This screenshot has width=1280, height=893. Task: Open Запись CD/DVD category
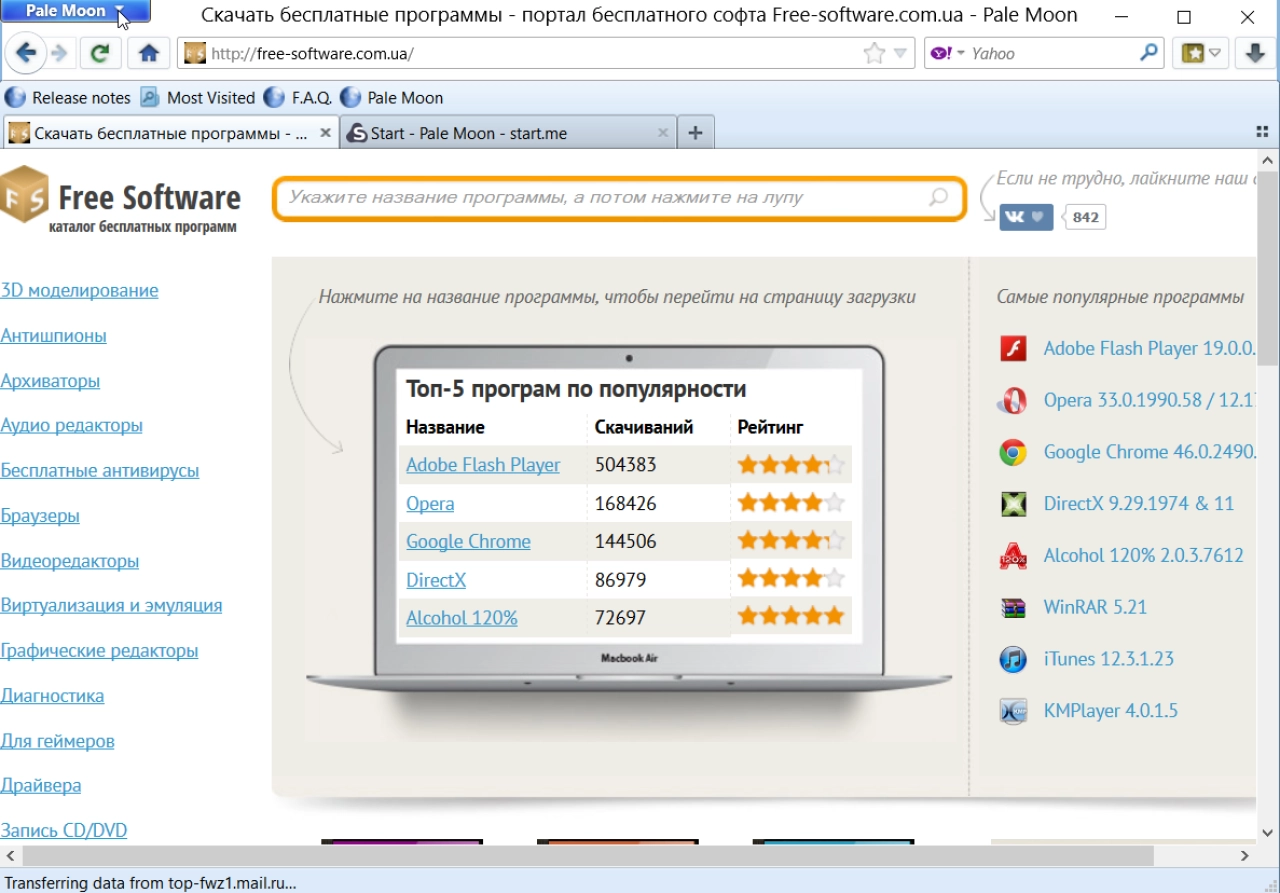[63, 831]
